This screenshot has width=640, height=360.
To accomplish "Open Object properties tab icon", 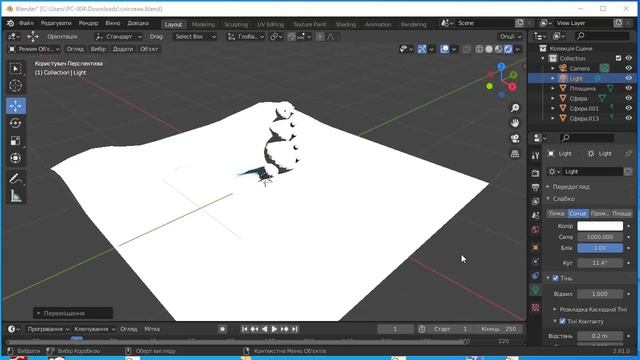I will (x=536, y=247).
